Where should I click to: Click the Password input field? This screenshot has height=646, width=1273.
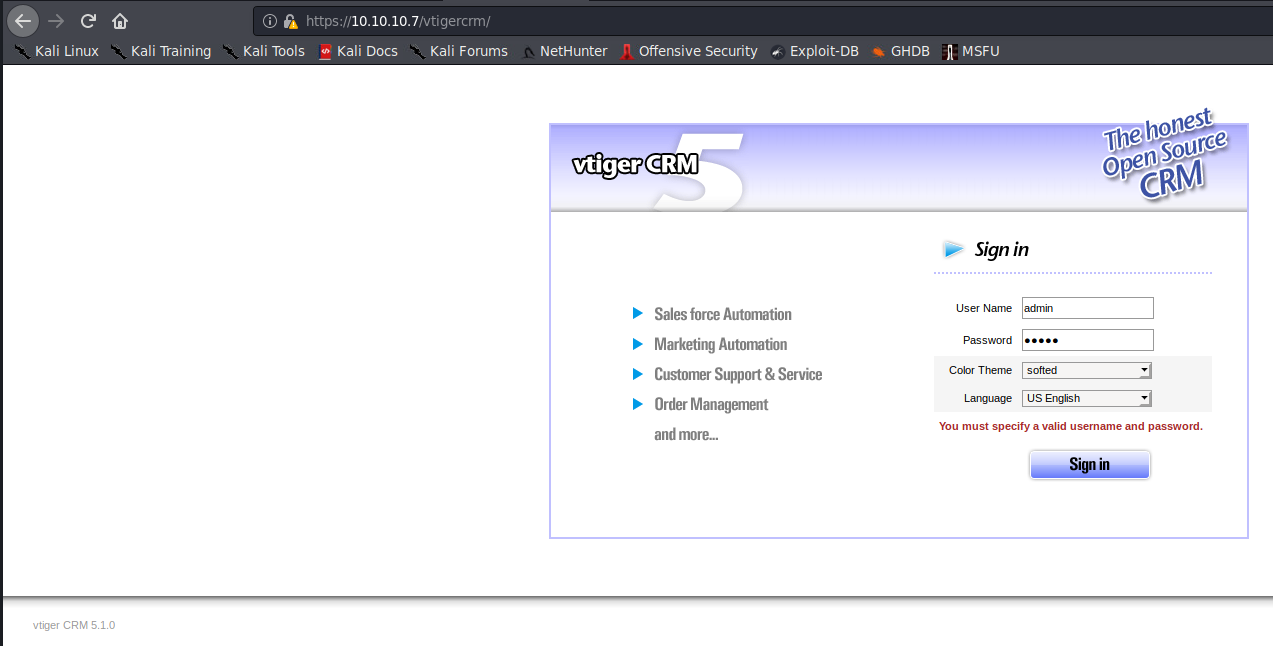[1088, 340]
